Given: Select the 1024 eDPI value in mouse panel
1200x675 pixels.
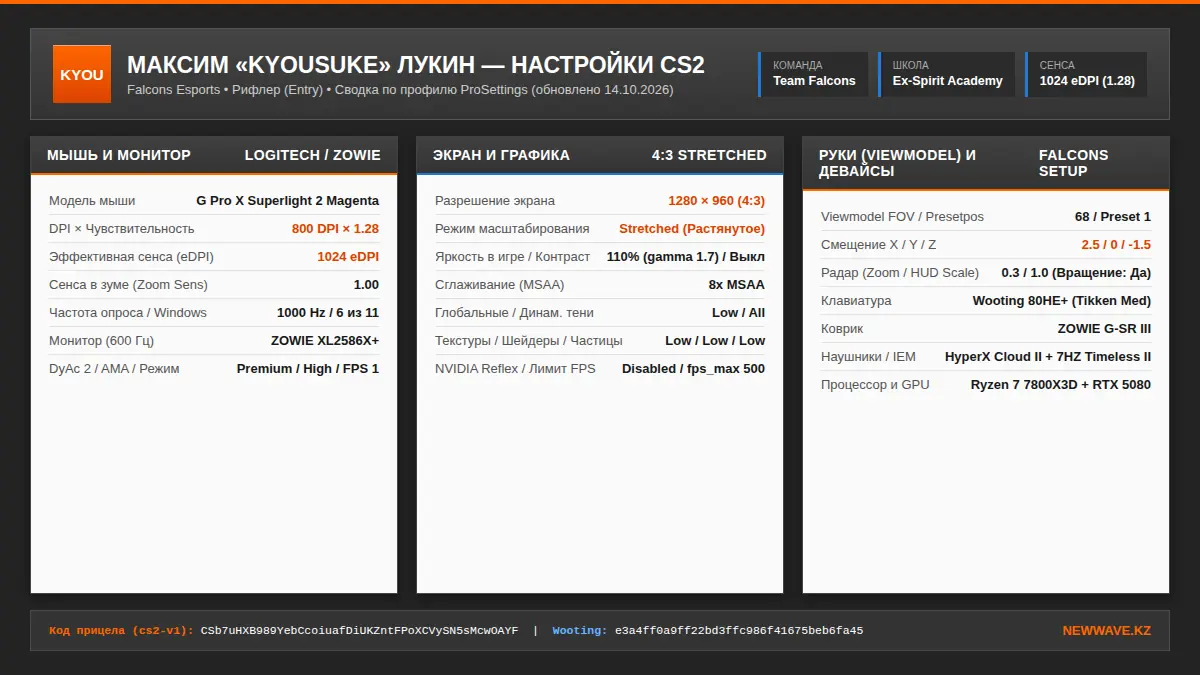Looking at the screenshot, I should tap(348, 256).
